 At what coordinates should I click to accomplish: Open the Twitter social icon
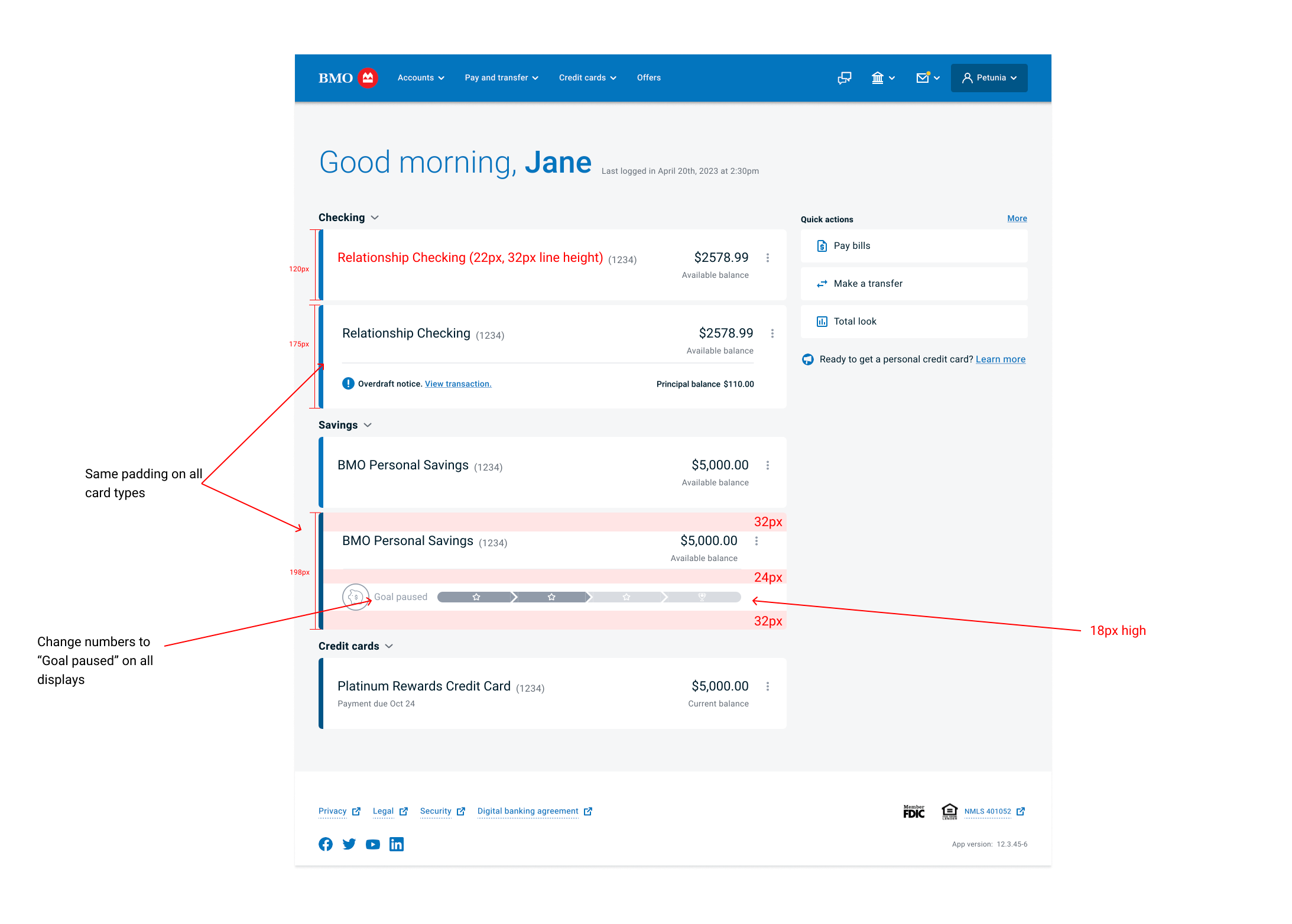coord(349,844)
